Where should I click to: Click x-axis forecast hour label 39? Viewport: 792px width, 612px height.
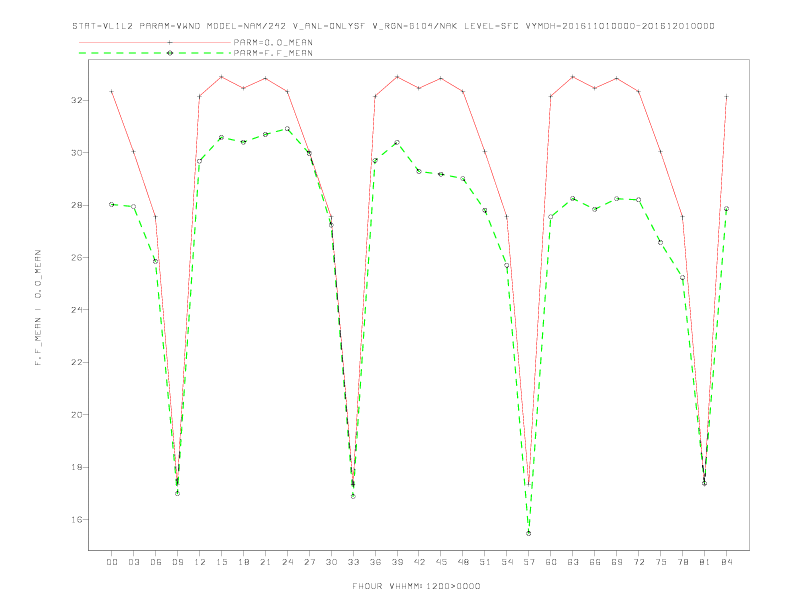(398, 562)
